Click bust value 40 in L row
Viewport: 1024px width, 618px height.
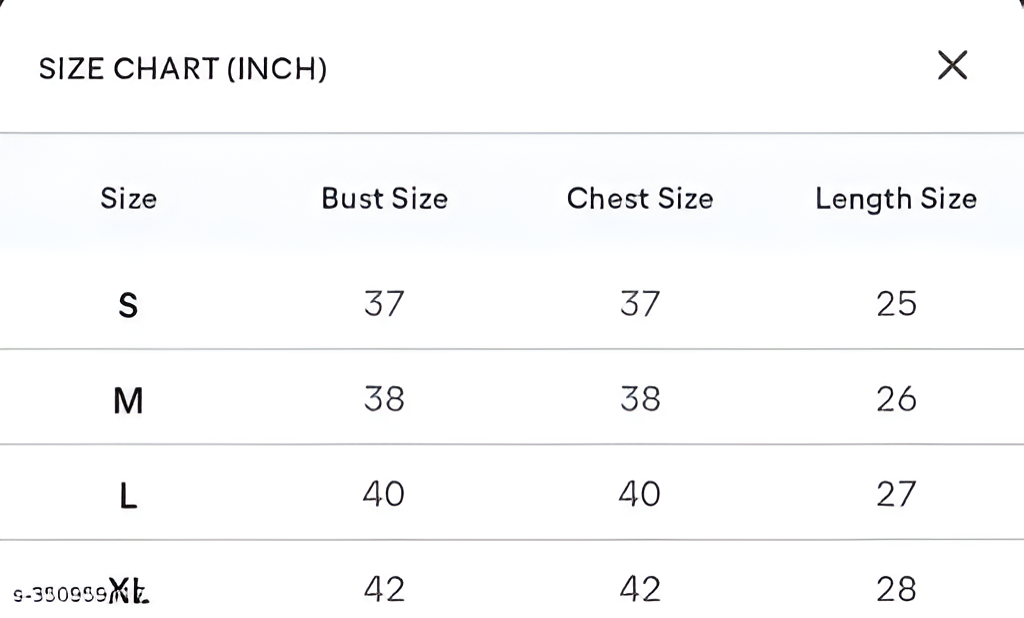point(384,494)
